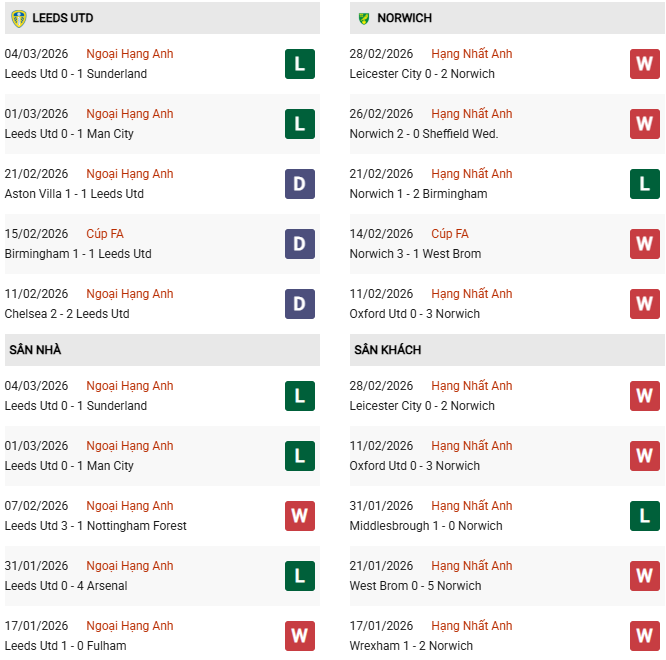
Task: Click the L badge for Norwich 1-2 Birmingham
Action: (x=644, y=184)
